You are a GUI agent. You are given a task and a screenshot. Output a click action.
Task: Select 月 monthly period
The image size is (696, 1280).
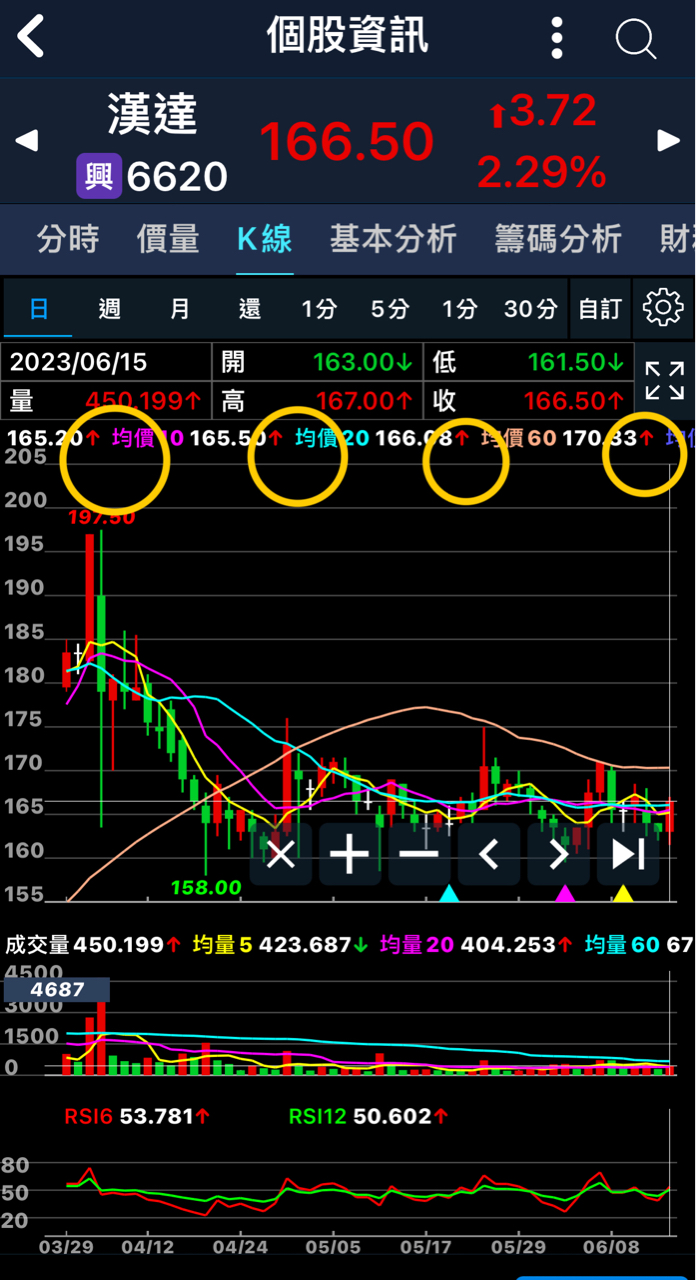(179, 308)
